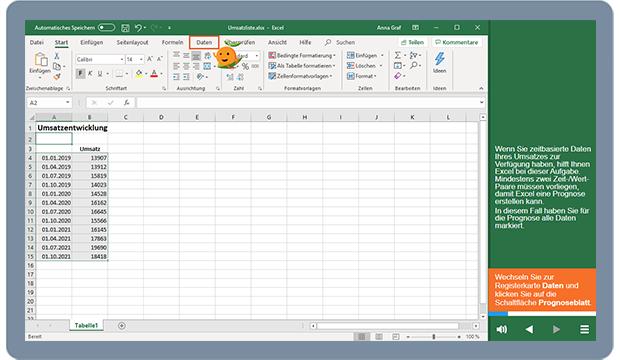Toggle center horizontal alignment
The width and height of the screenshot is (620, 360).
[186, 66]
